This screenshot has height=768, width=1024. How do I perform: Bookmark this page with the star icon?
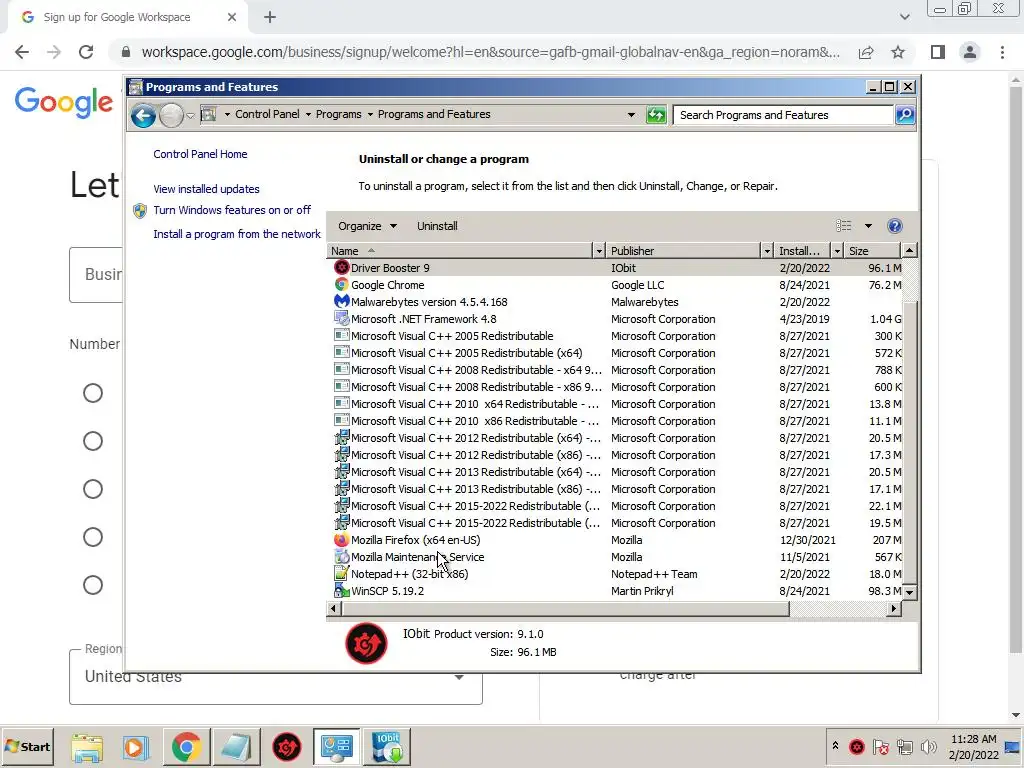click(x=898, y=52)
